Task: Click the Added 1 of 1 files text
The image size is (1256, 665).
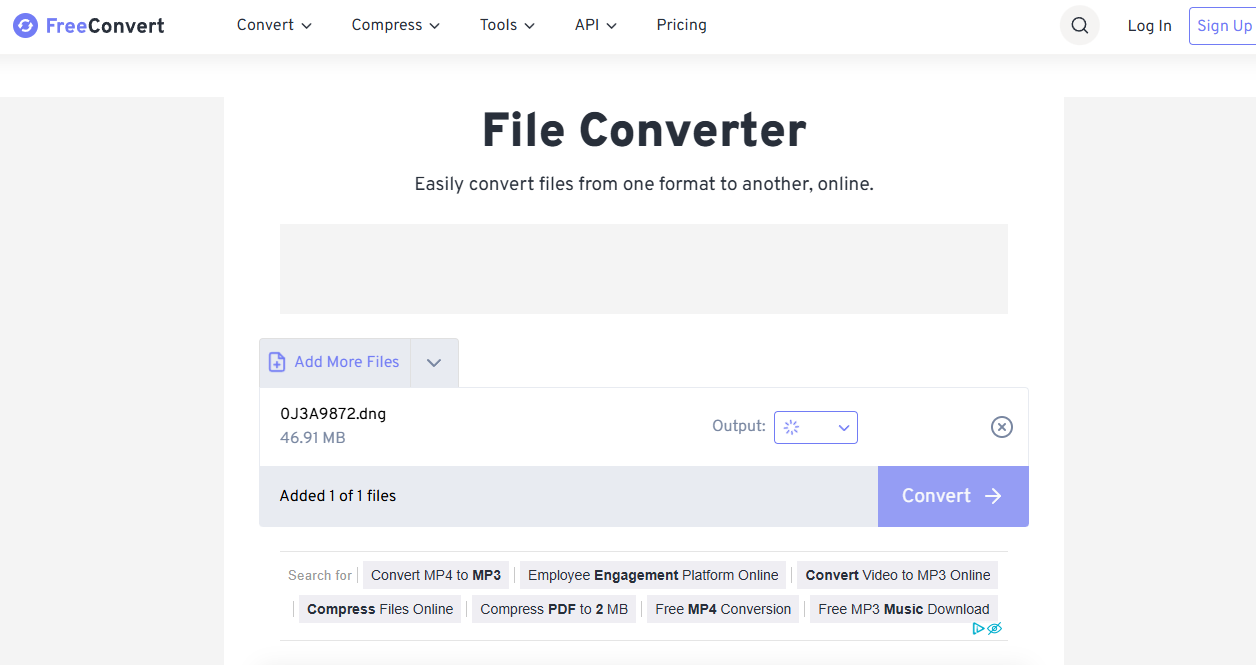Action: tap(338, 496)
